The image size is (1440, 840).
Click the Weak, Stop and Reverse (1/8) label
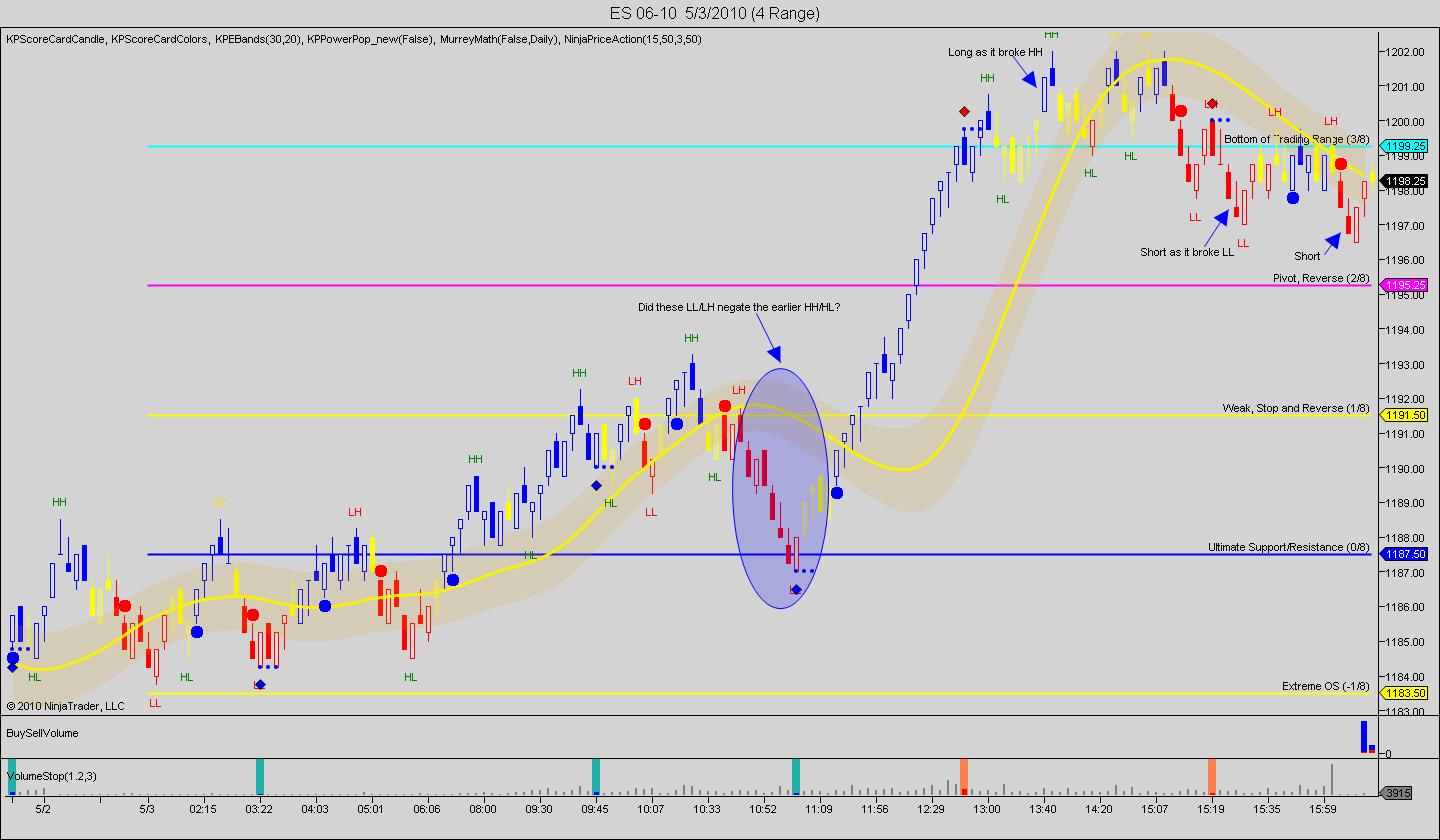coord(1296,408)
